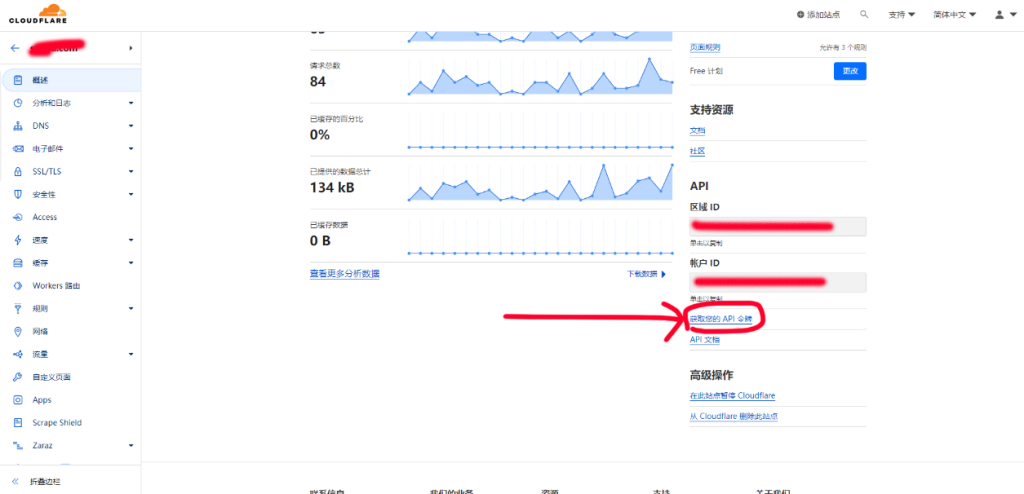Open the 社区 link

(x=697, y=151)
